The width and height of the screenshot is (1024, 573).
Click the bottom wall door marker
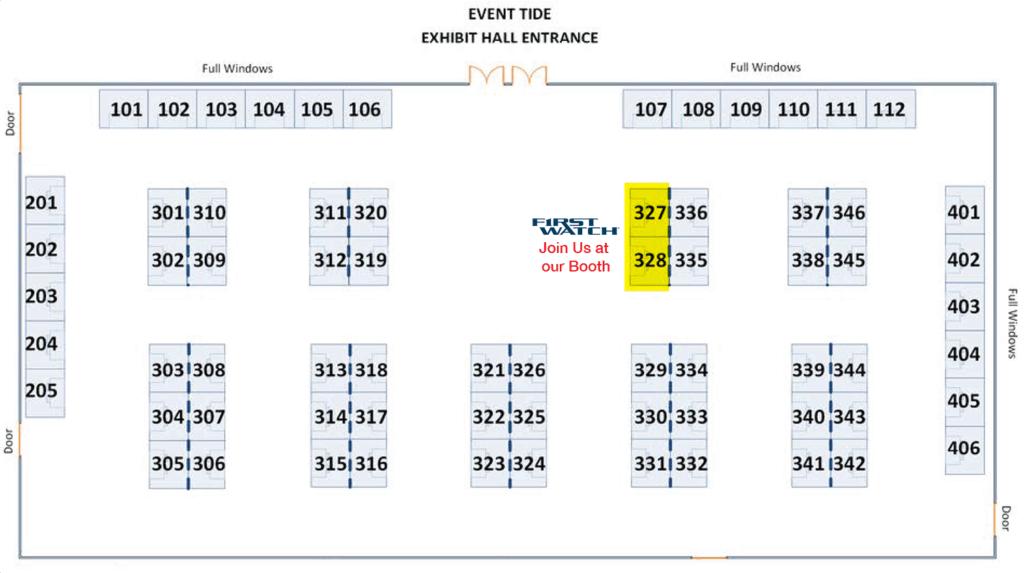point(709,557)
